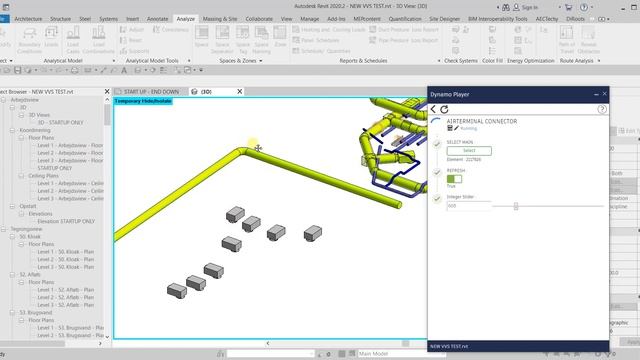Image resolution: width=640 pixels, height=360 pixels.
Task: Click Sign In in the title bar
Action: [x=530, y=7]
